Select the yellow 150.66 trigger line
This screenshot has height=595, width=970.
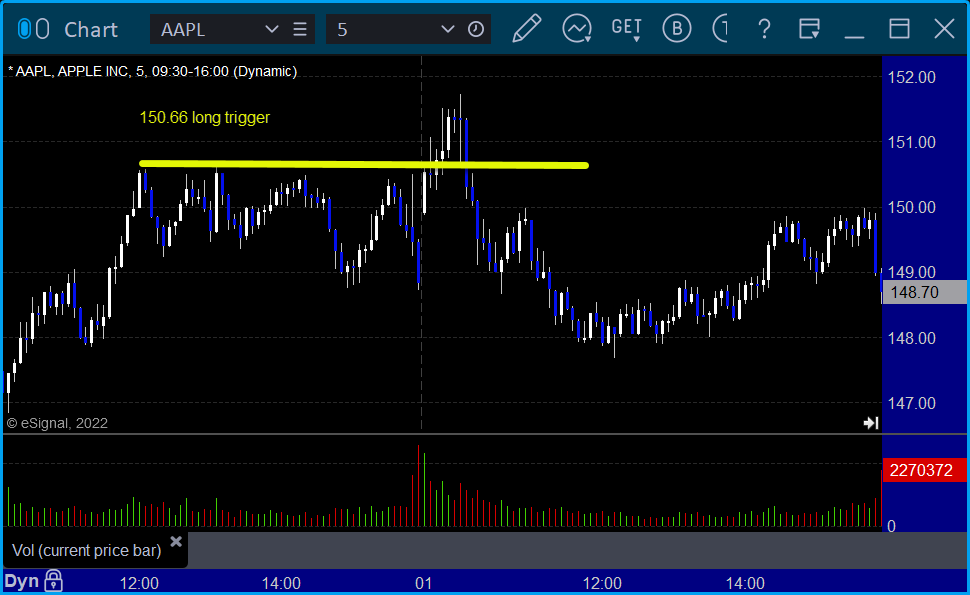coord(364,165)
